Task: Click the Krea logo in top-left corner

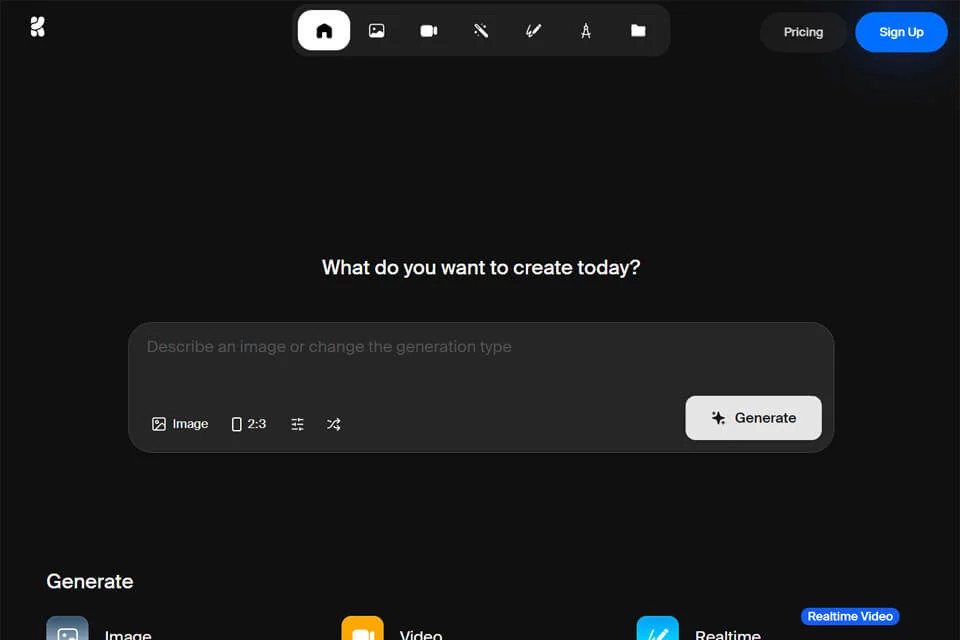Action: tap(37, 27)
